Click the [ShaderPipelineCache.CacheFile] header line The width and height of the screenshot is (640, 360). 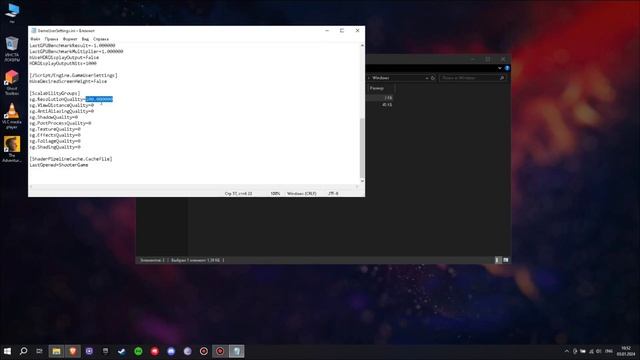[x=71, y=159]
